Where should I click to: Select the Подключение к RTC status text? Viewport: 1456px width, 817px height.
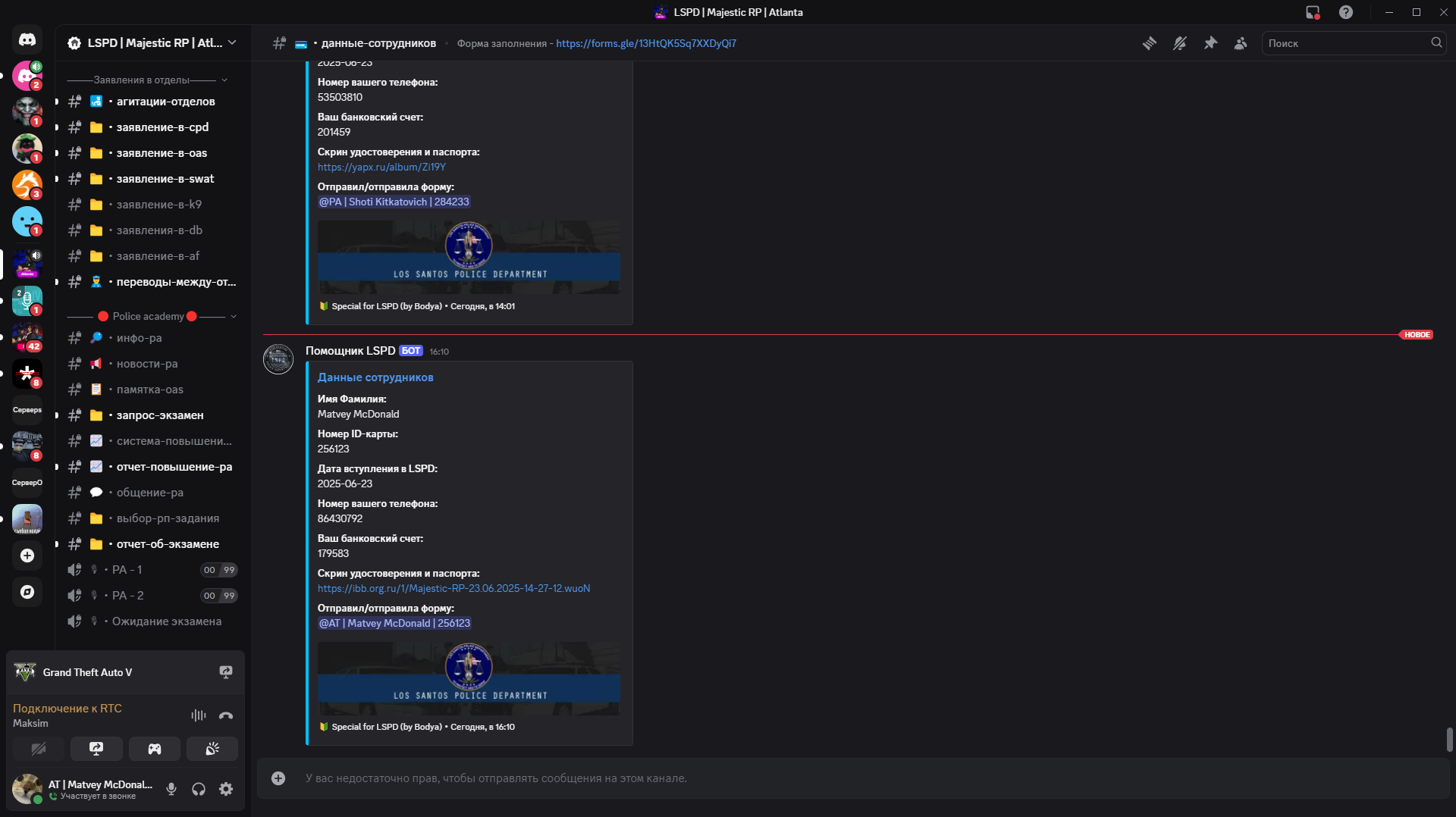(x=67, y=709)
